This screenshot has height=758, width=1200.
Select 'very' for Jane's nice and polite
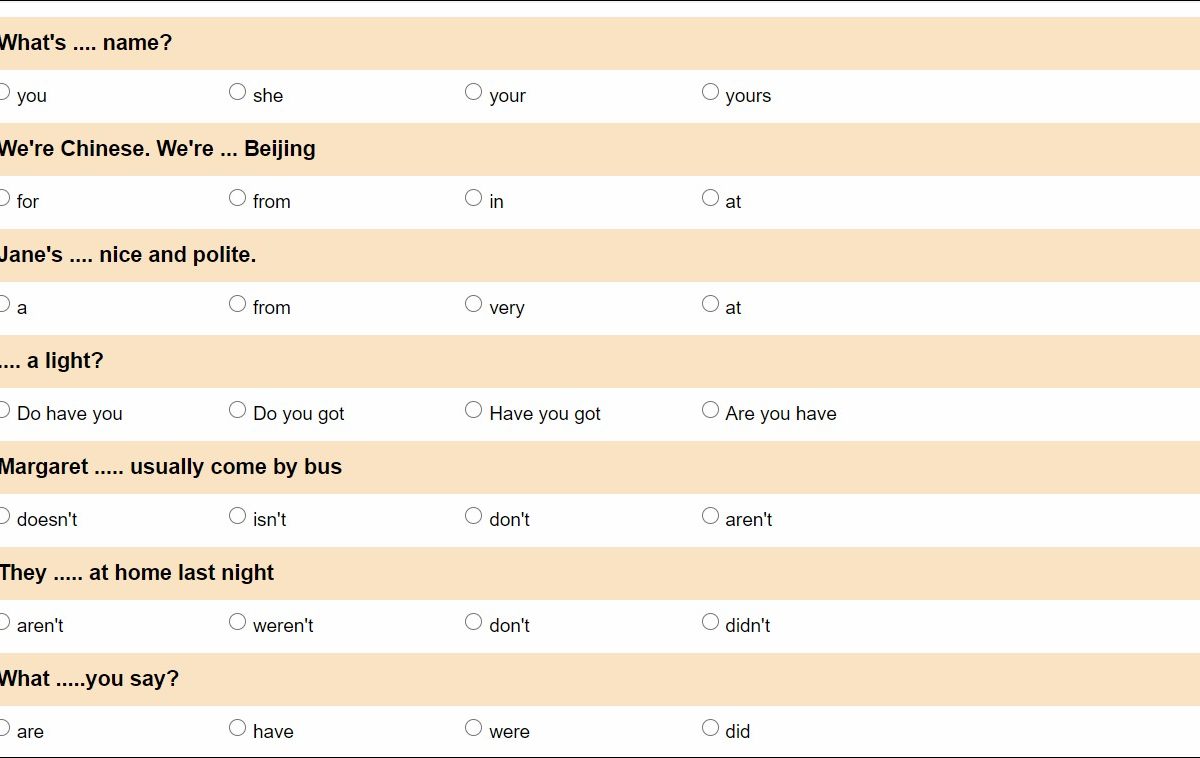[x=473, y=304]
